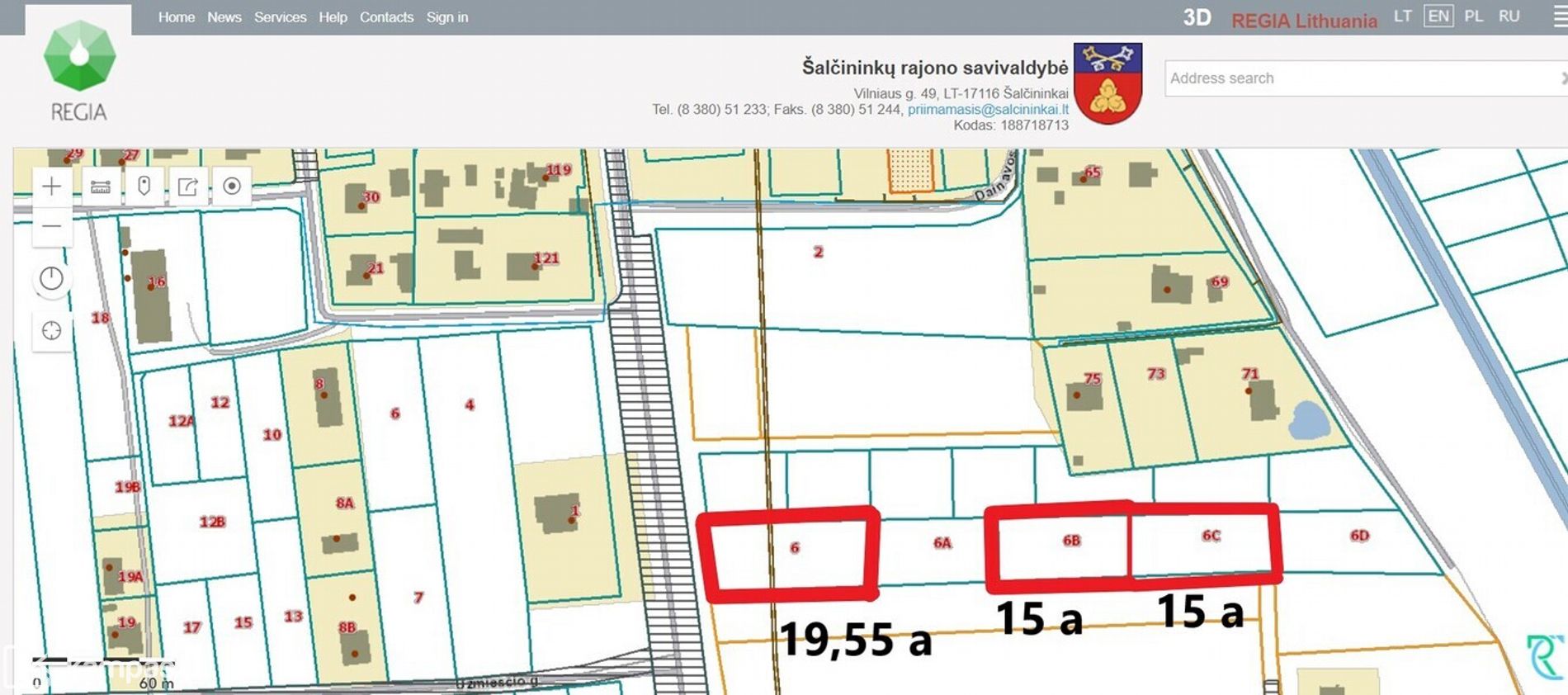
Task: Open the Contacts menu item
Action: click(x=386, y=17)
